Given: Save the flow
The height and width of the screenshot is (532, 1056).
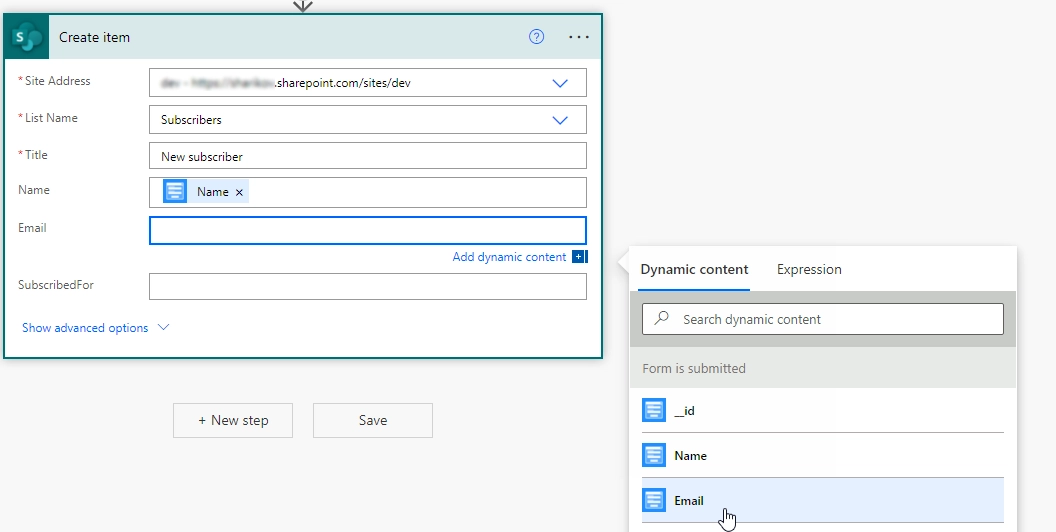Looking at the screenshot, I should coord(372,420).
